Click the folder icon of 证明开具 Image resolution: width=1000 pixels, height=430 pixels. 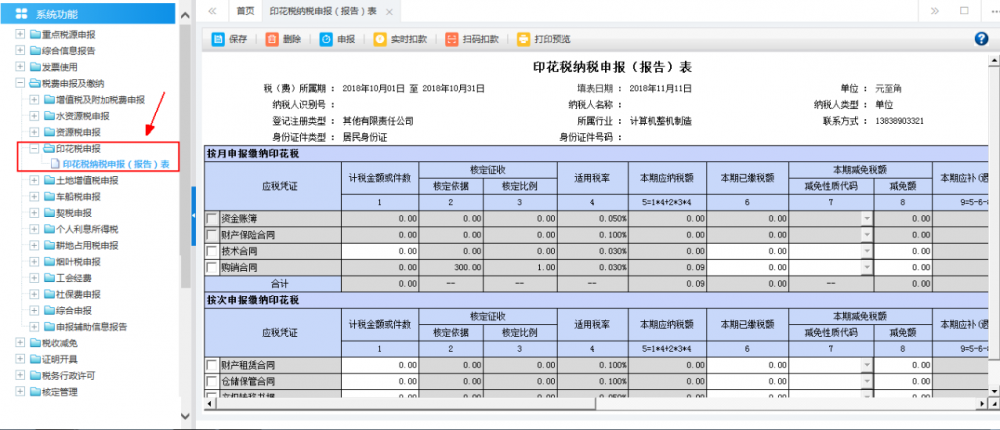(35, 359)
